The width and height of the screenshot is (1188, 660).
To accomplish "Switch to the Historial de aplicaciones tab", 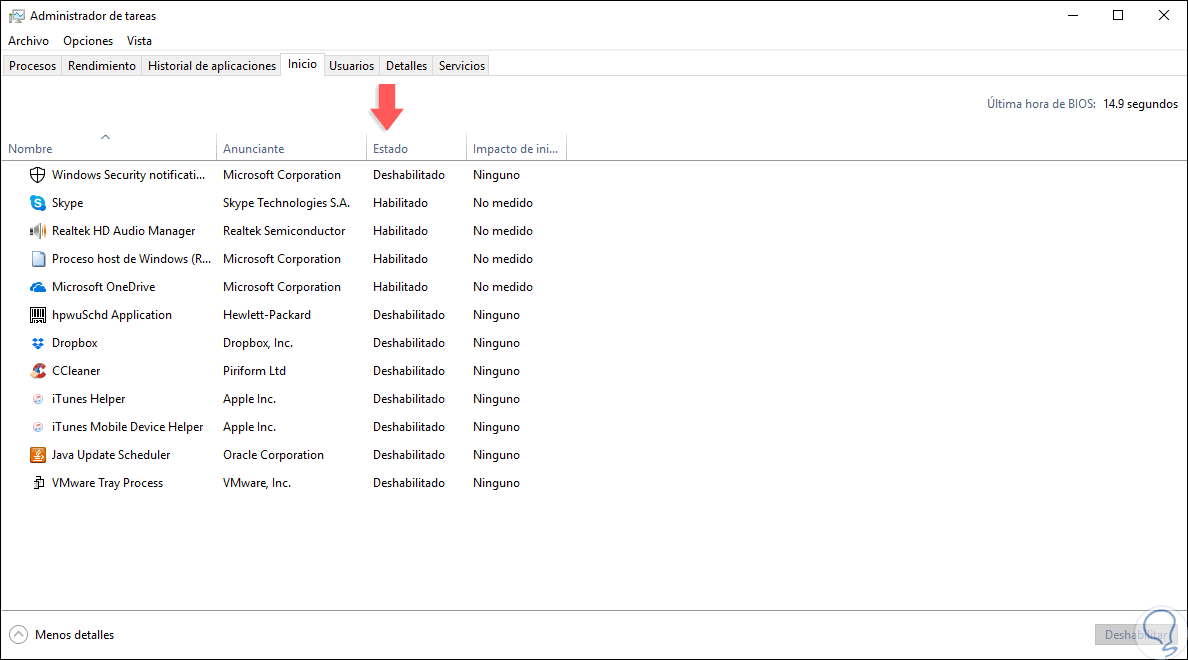I will pyautogui.click(x=212, y=66).
